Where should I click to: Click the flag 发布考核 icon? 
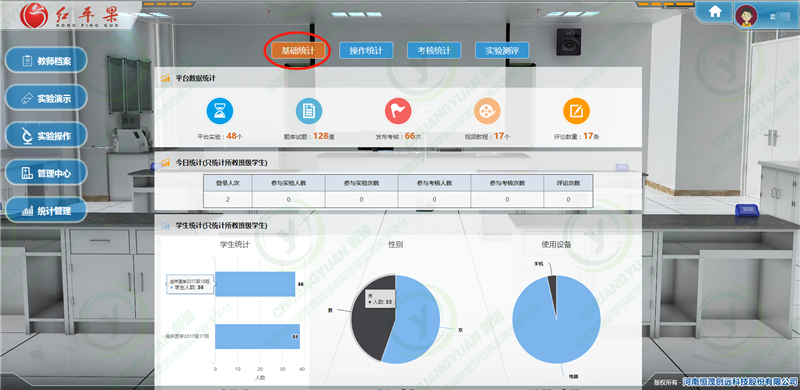pyautogui.click(x=398, y=111)
